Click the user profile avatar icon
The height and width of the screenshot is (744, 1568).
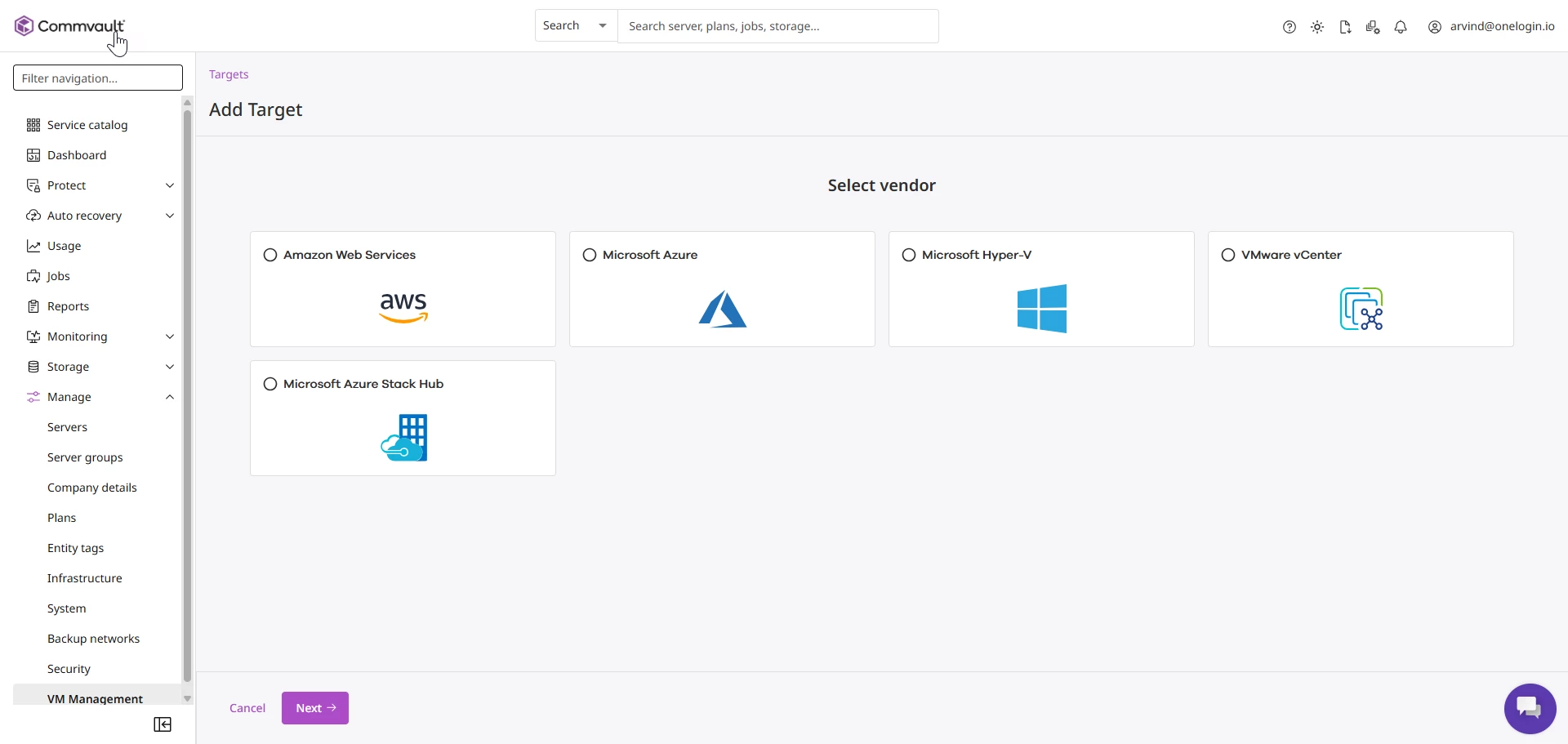(1435, 27)
